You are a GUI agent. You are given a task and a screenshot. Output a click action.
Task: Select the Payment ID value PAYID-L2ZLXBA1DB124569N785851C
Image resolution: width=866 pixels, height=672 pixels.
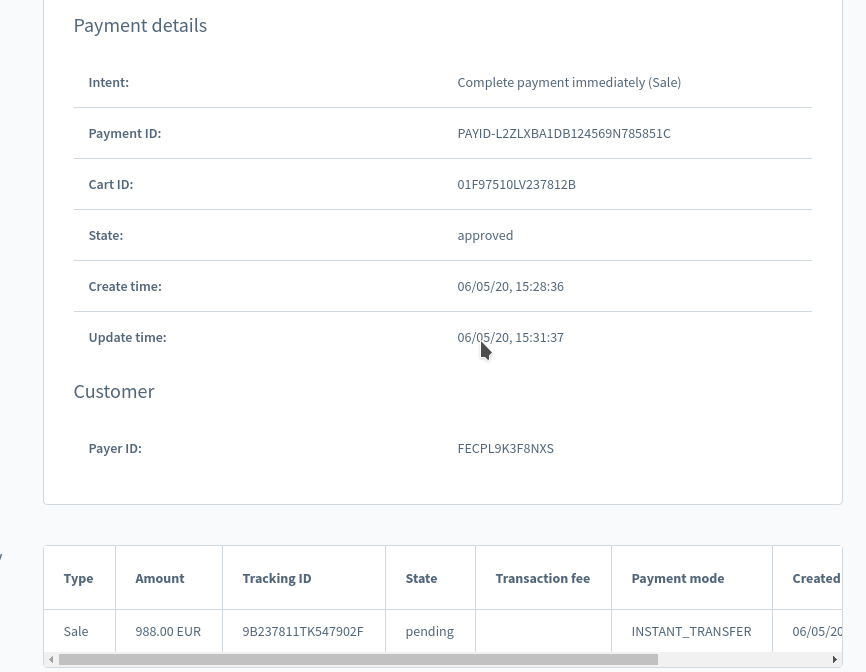point(564,133)
